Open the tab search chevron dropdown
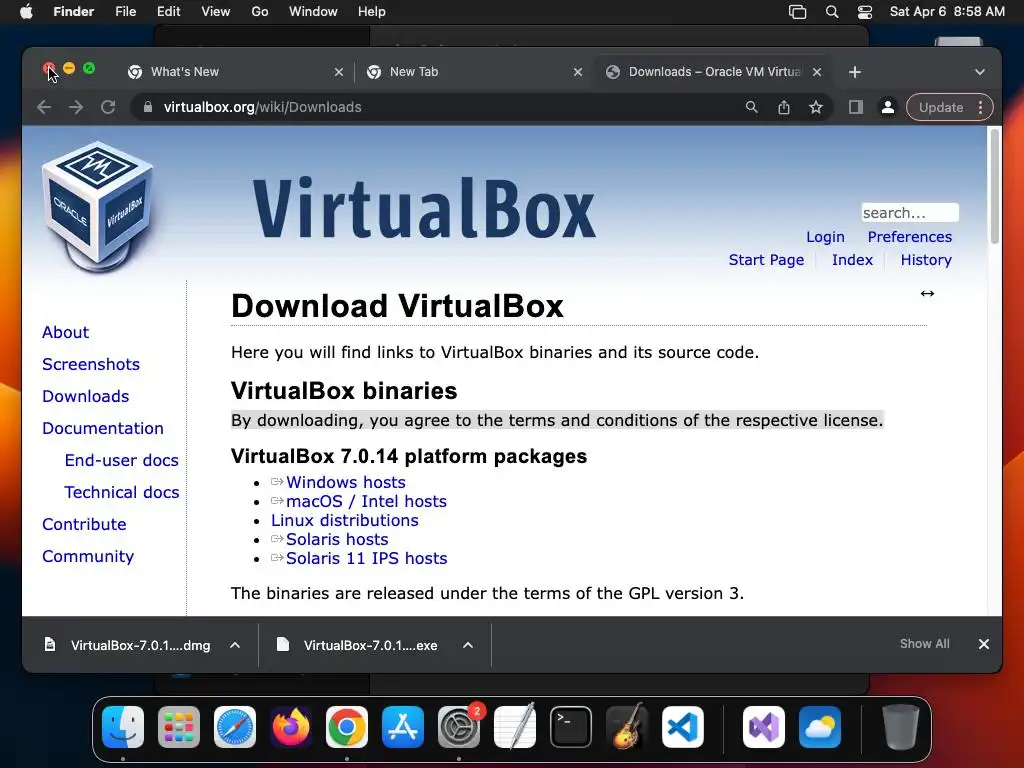 pos(980,72)
